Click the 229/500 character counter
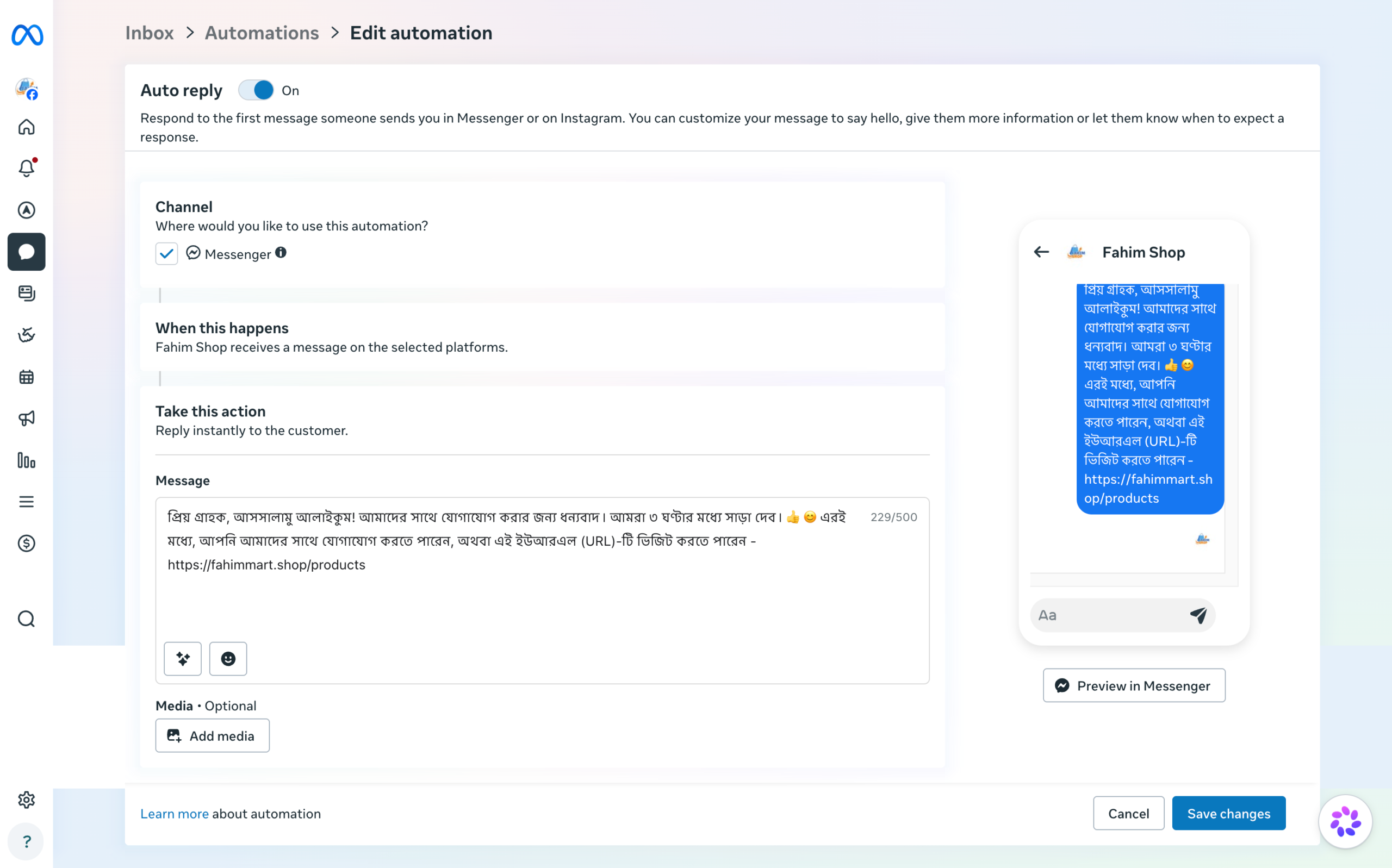 [x=893, y=517]
